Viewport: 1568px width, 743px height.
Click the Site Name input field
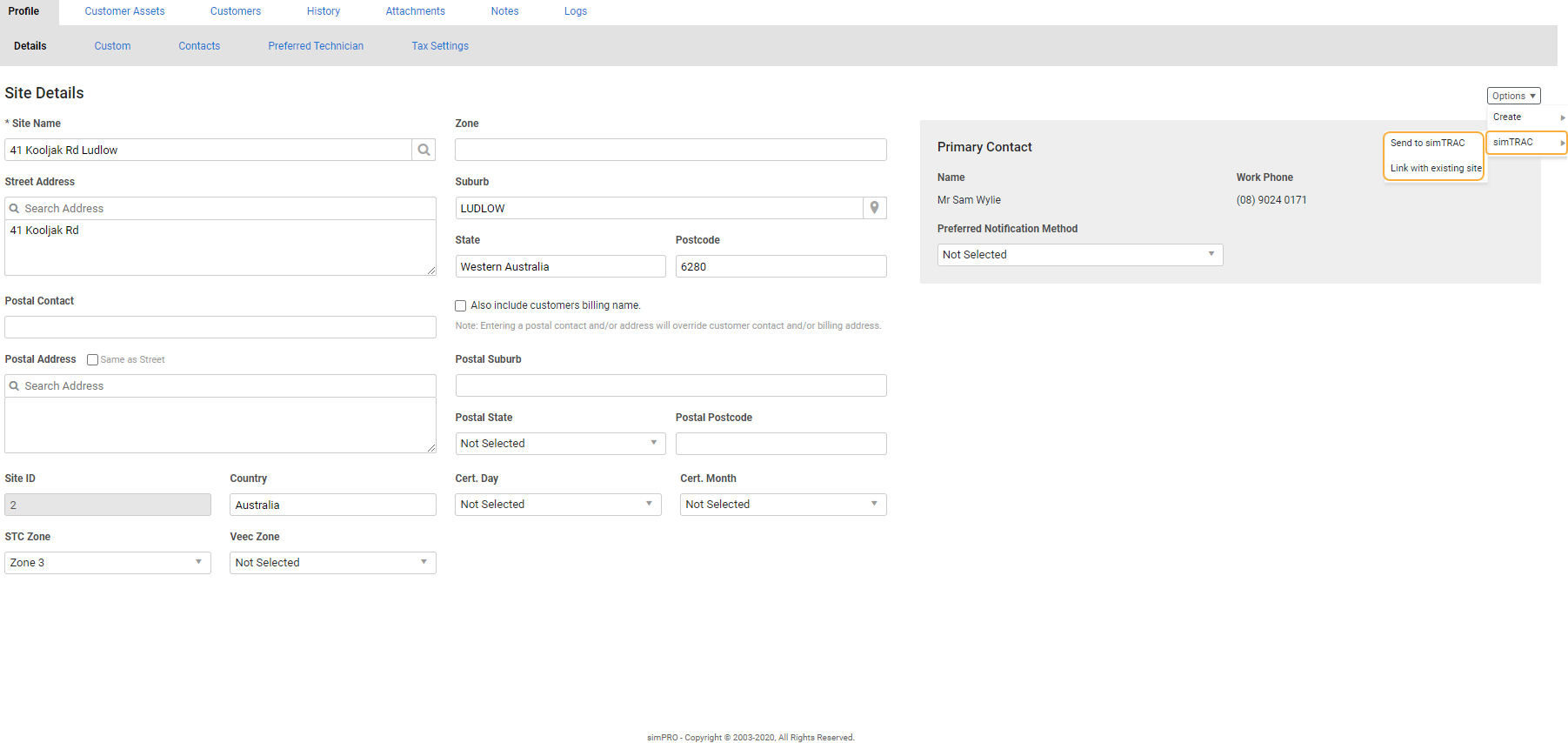(208, 150)
